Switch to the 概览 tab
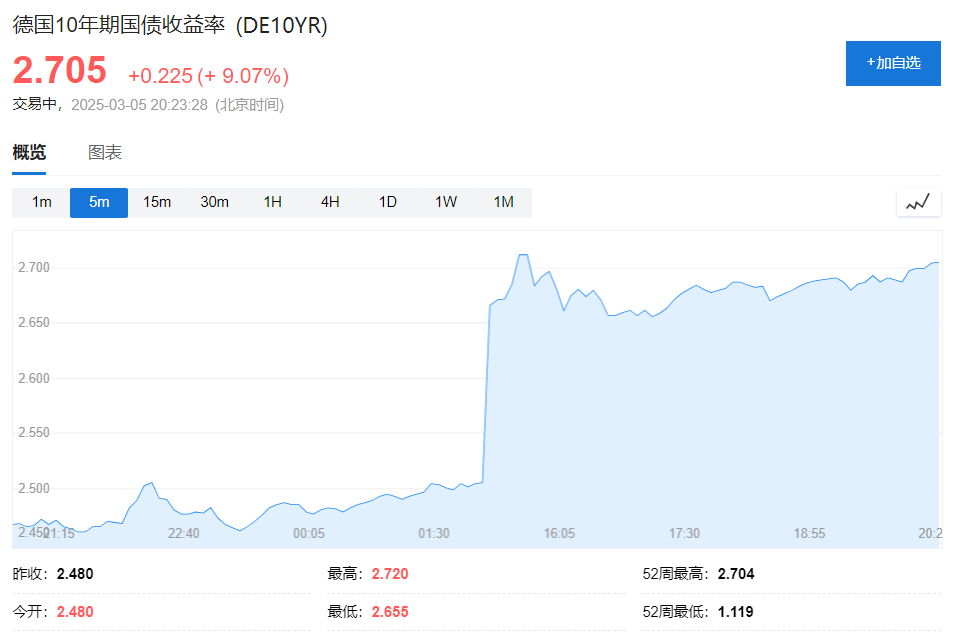Image resolution: width=957 pixels, height=640 pixels. (x=26, y=152)
